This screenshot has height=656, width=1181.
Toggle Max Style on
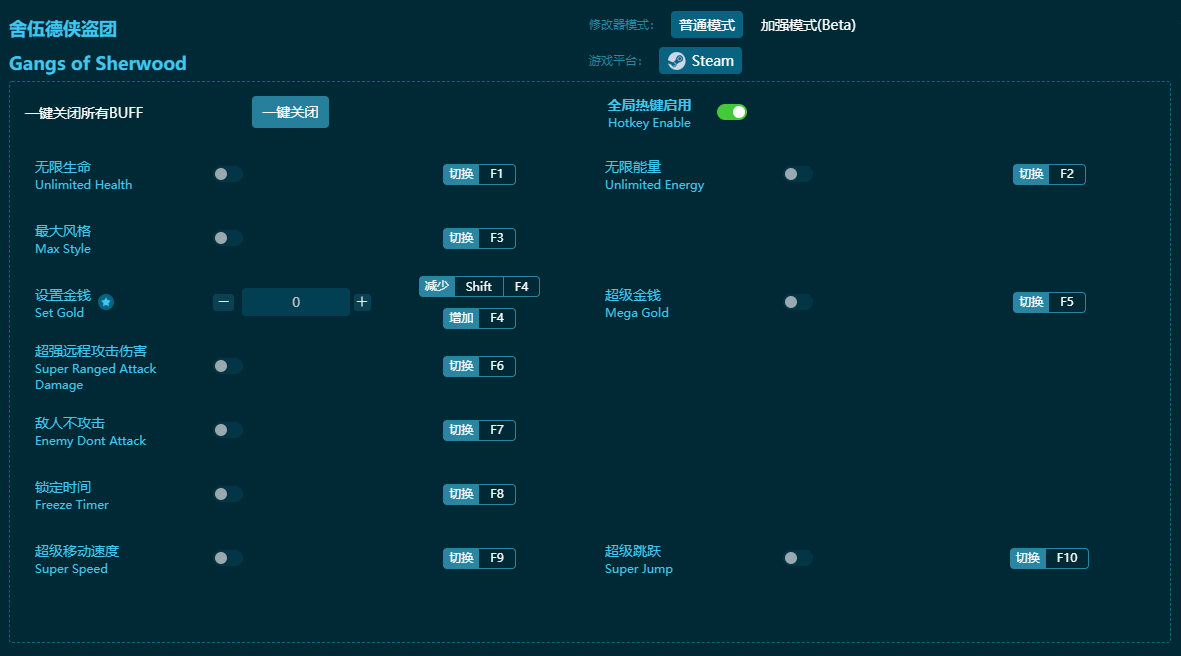coord(228,238)
